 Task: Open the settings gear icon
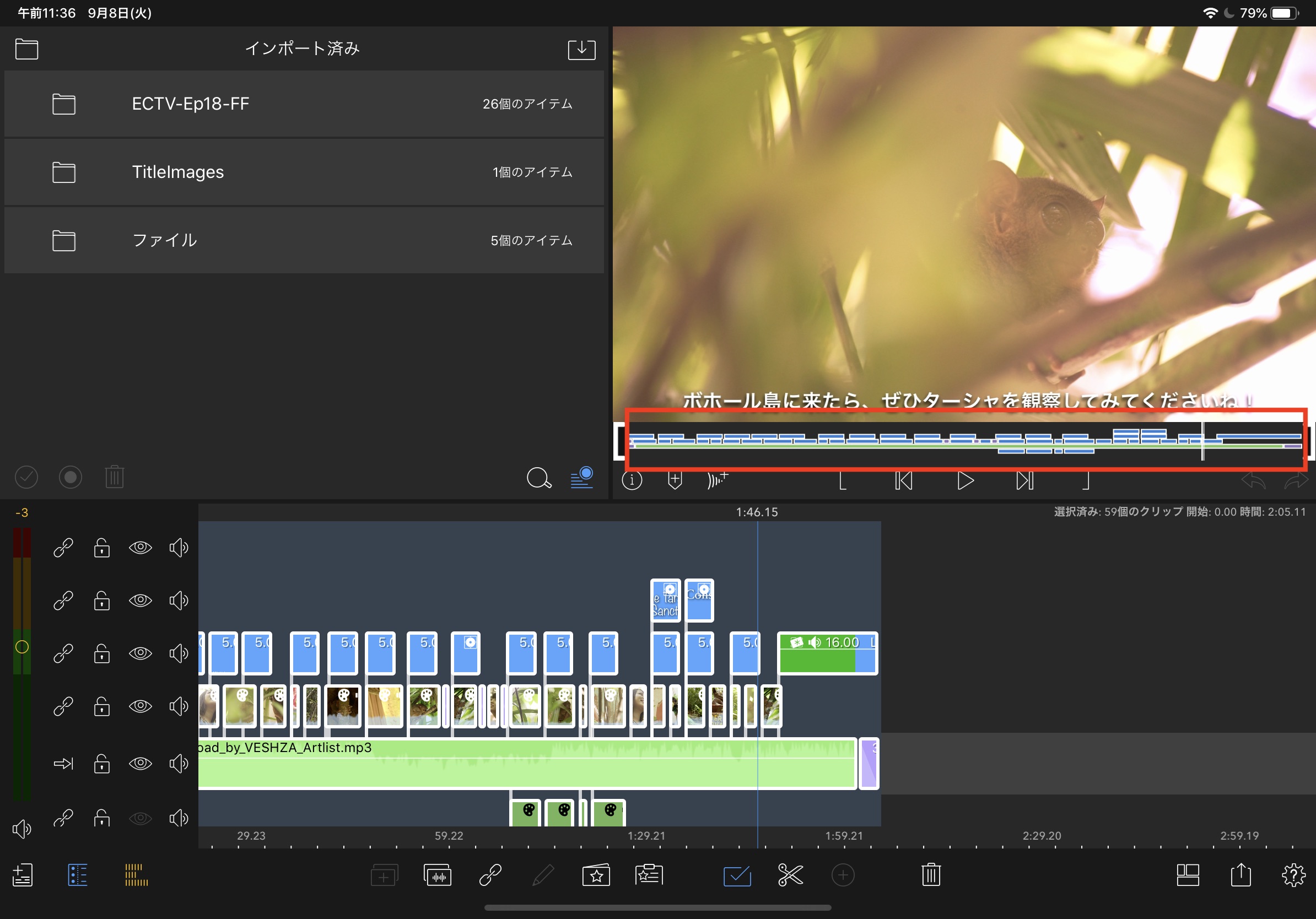pyautogui.click(x=1293, y=875)
